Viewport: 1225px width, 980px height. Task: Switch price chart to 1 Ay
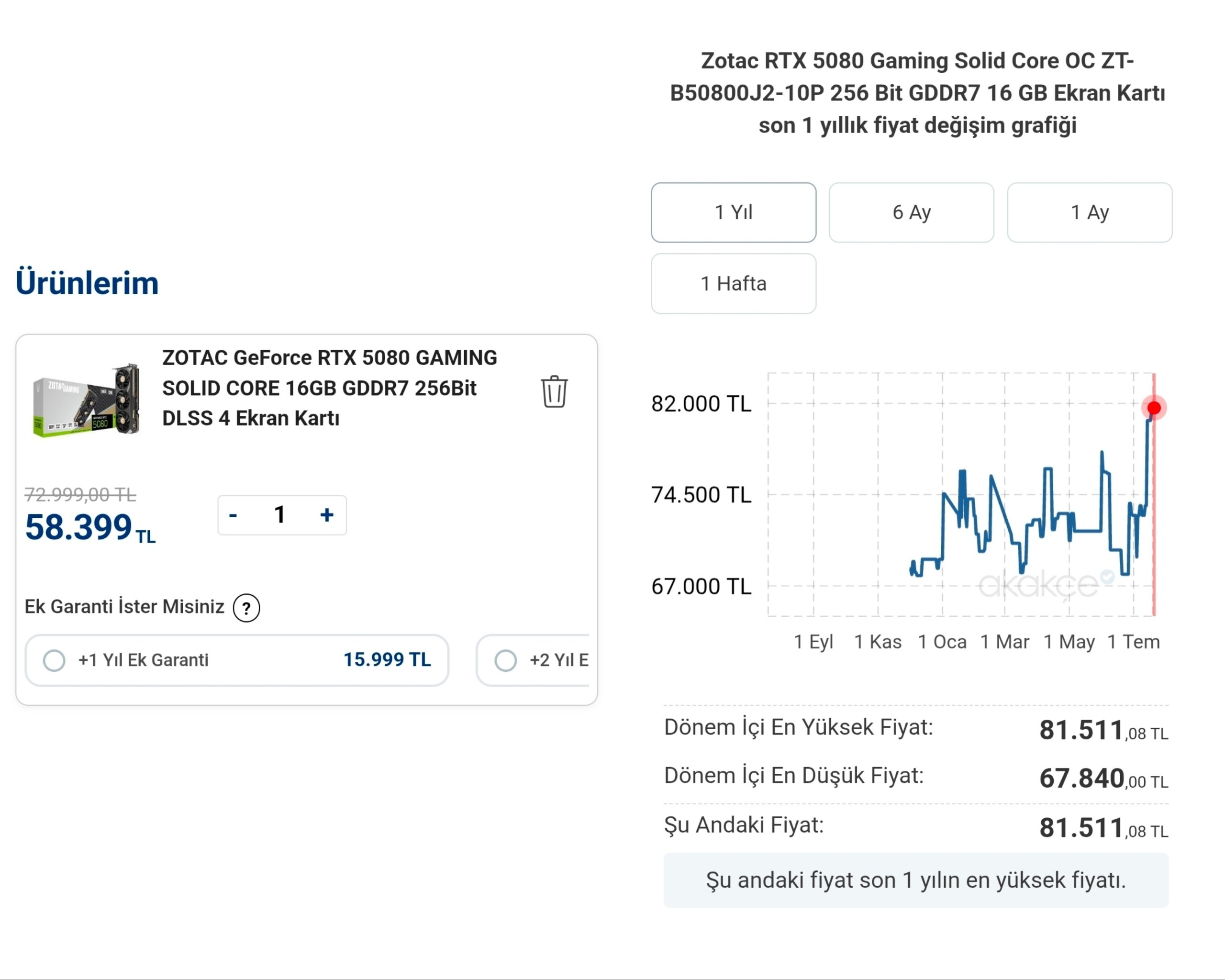1090,212
